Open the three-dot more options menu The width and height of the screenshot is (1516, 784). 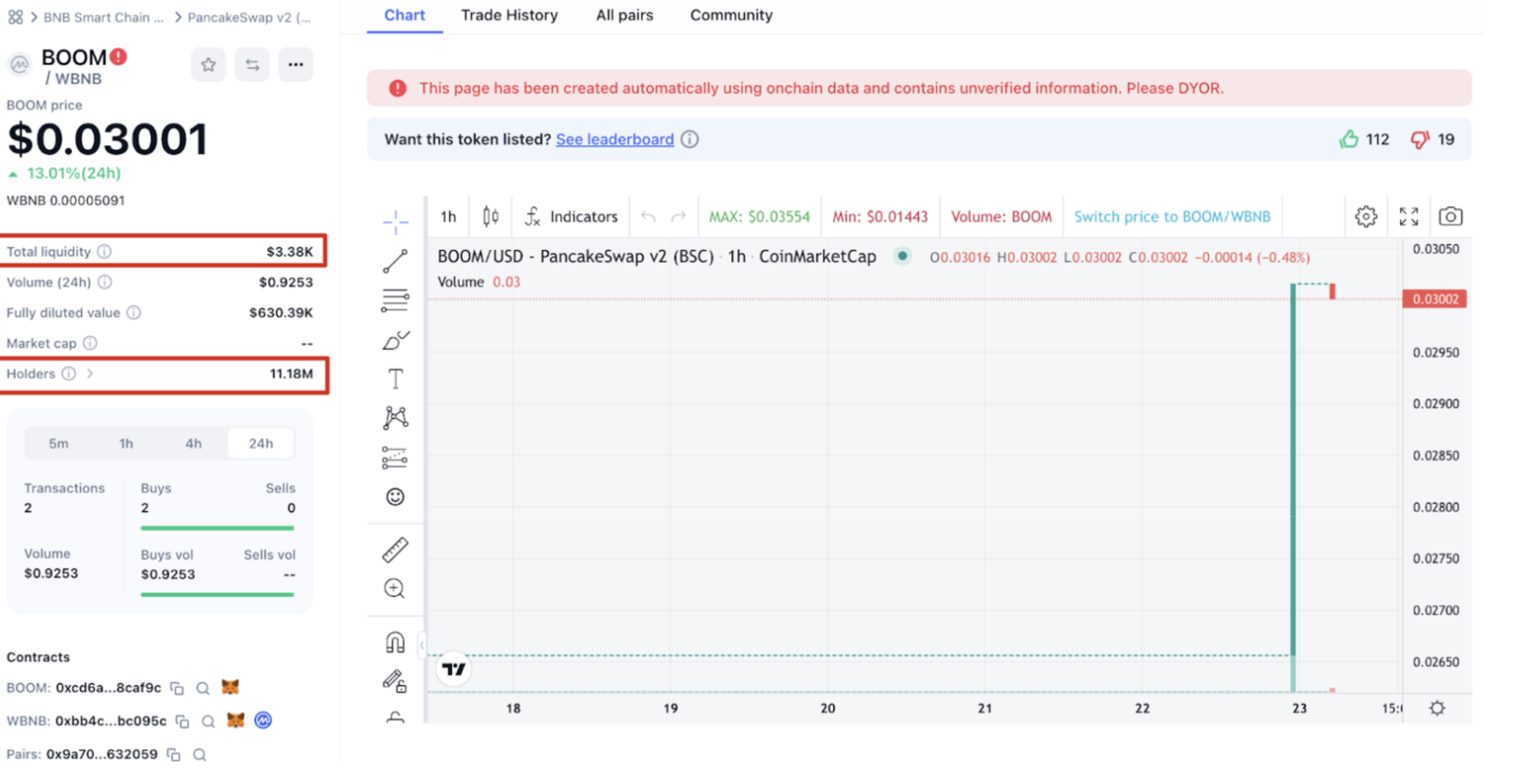(x=295, y=64)
